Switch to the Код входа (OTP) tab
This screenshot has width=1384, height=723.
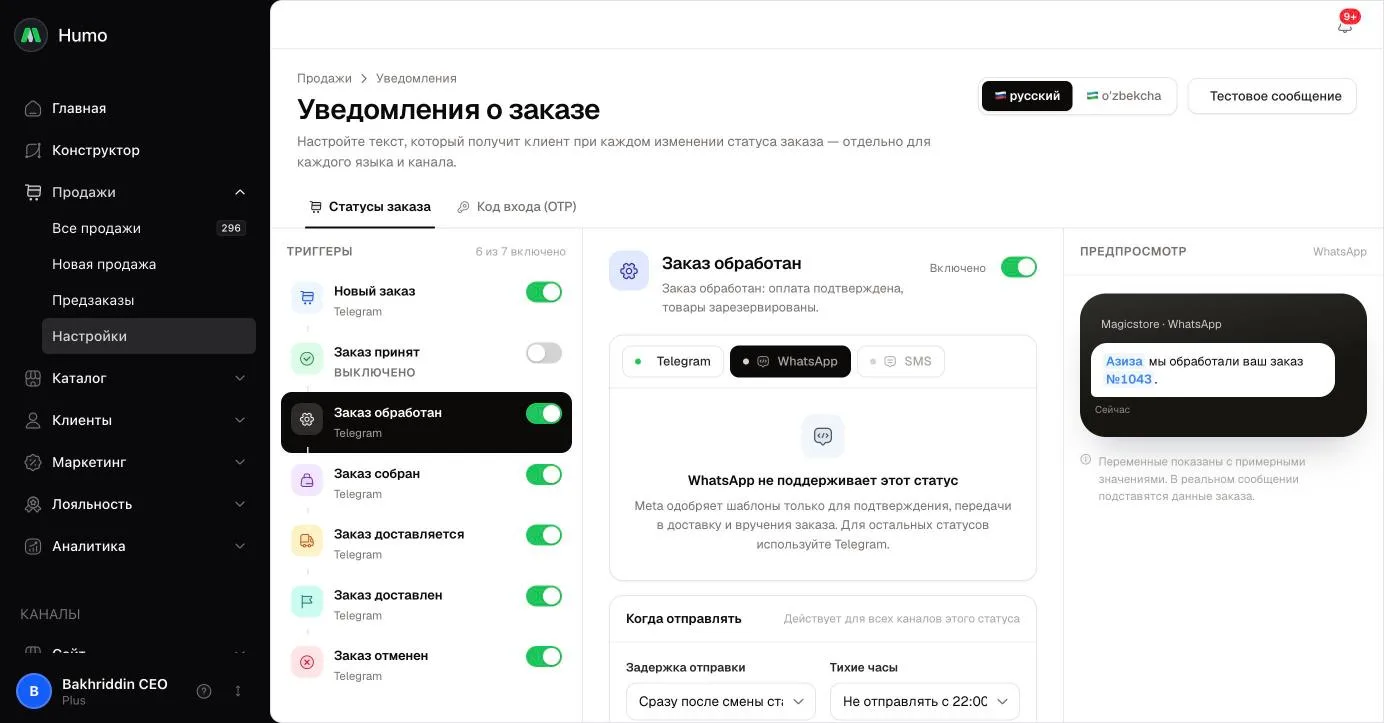click(517, 207)
